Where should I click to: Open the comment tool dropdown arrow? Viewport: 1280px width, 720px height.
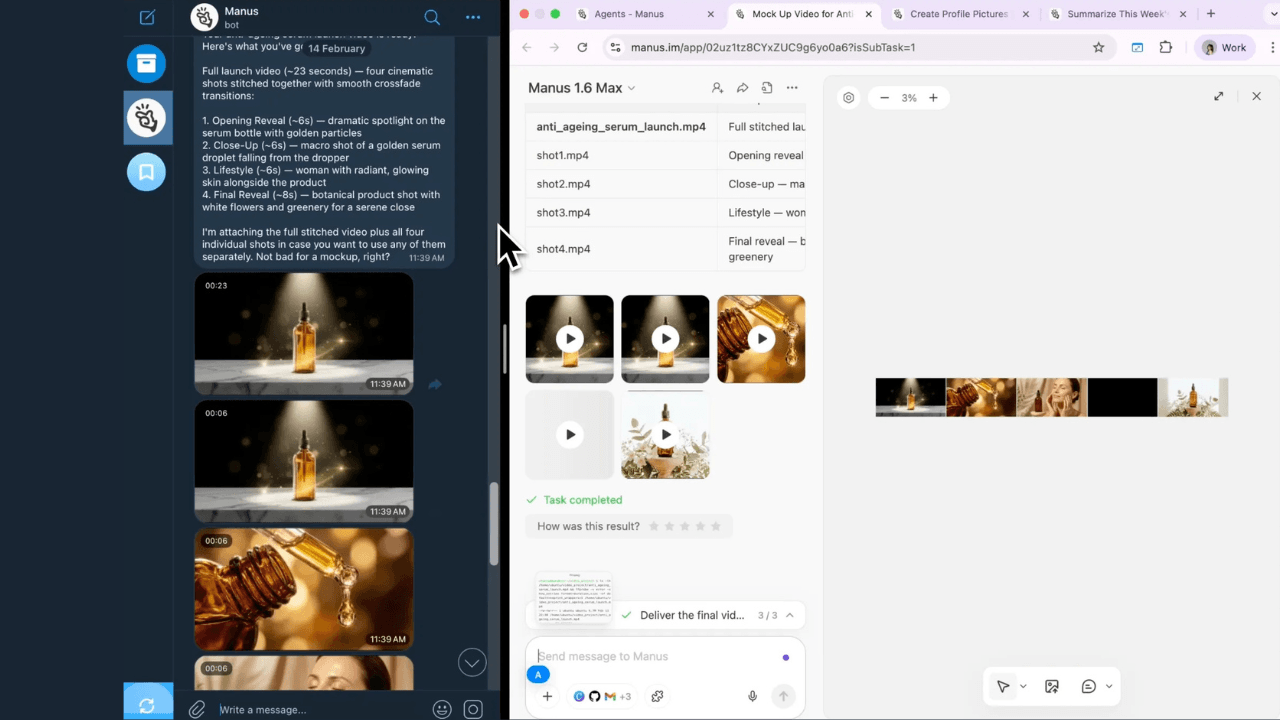(1108, 686)
